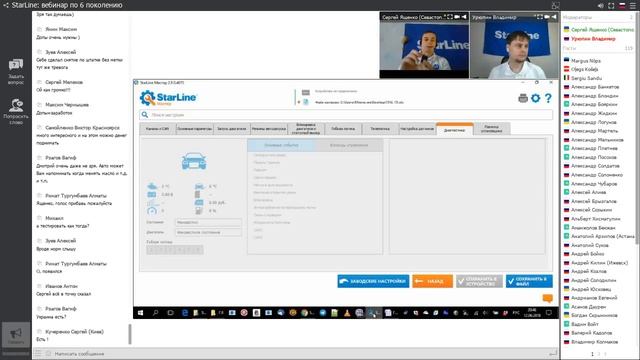Click the chat panel scrollbar

click(130, 334)
